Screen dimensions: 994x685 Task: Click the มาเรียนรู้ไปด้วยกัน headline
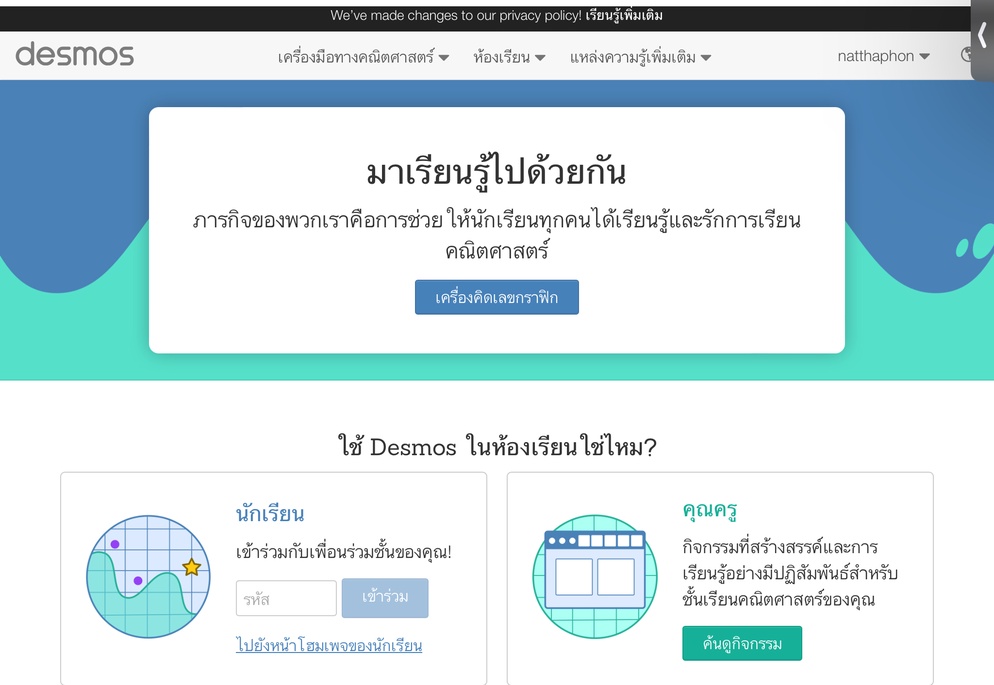497,172
